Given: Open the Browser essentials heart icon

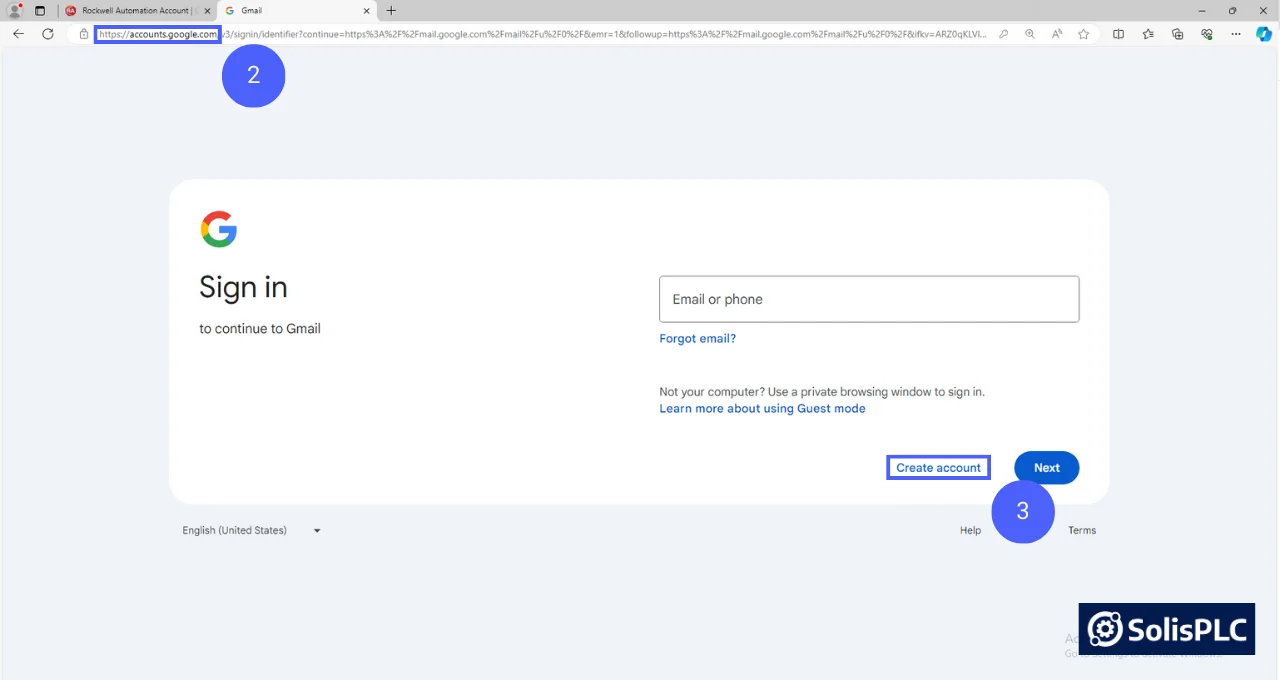Looking at the screenshot, I should (1207, 33).
